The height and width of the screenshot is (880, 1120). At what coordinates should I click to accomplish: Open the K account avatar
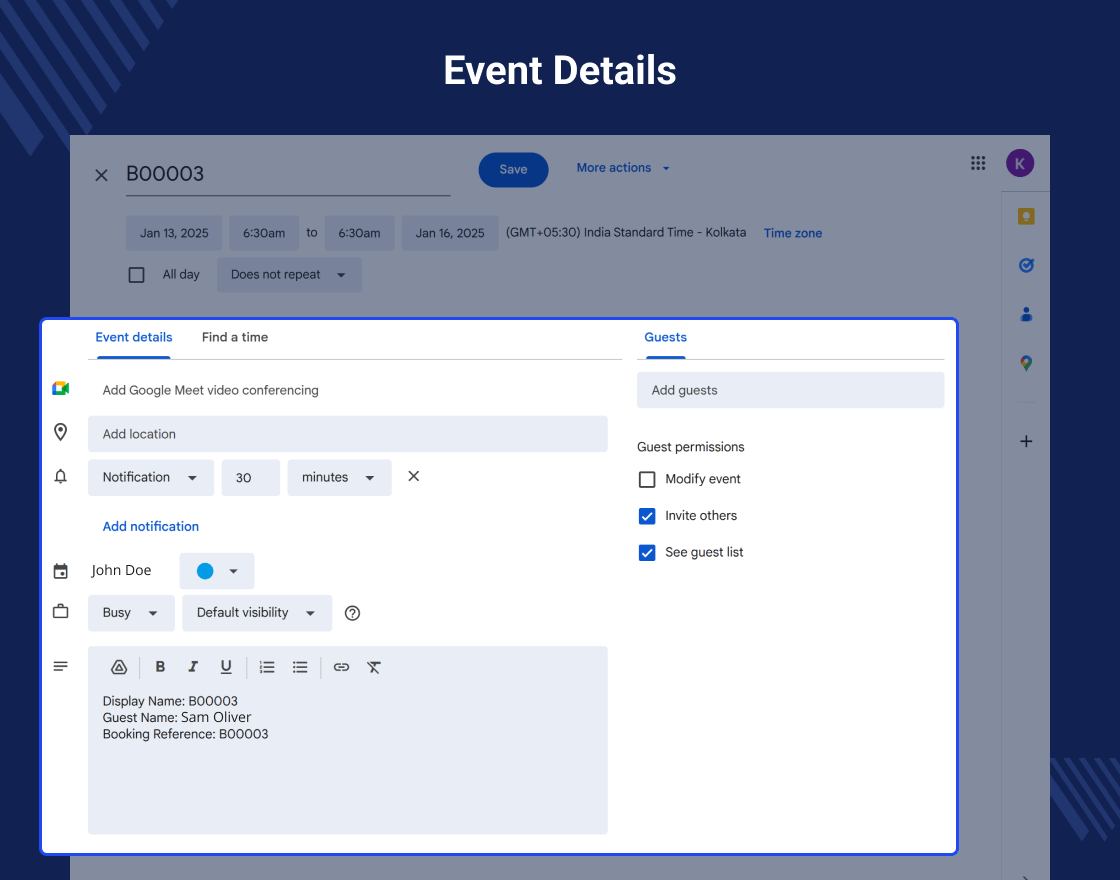[x=1019, y=164]
